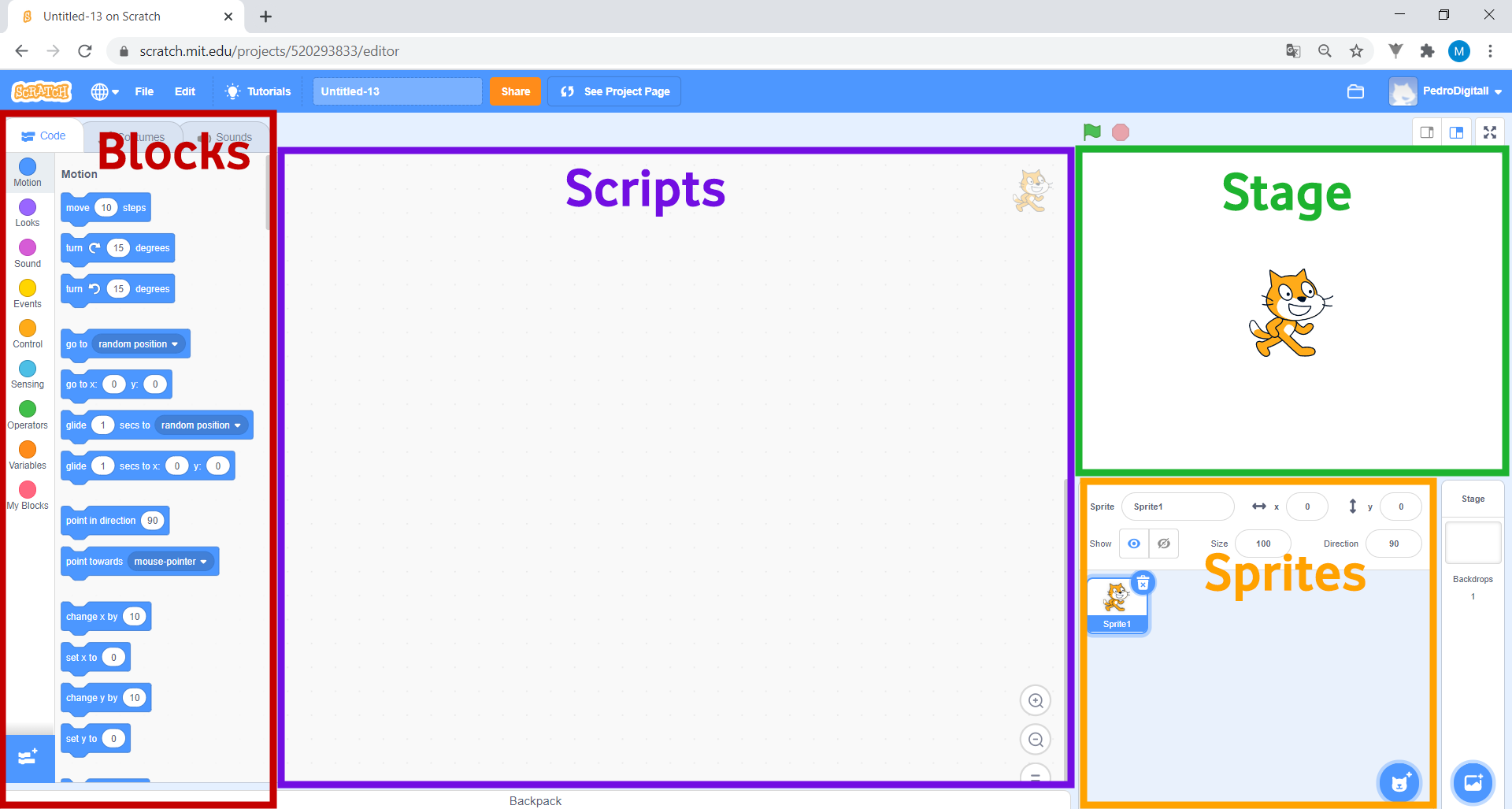Viewport: 1512px width, 809px height.
Task: Delete Sprite1 with the trash icon
Action: (1143, 583)
